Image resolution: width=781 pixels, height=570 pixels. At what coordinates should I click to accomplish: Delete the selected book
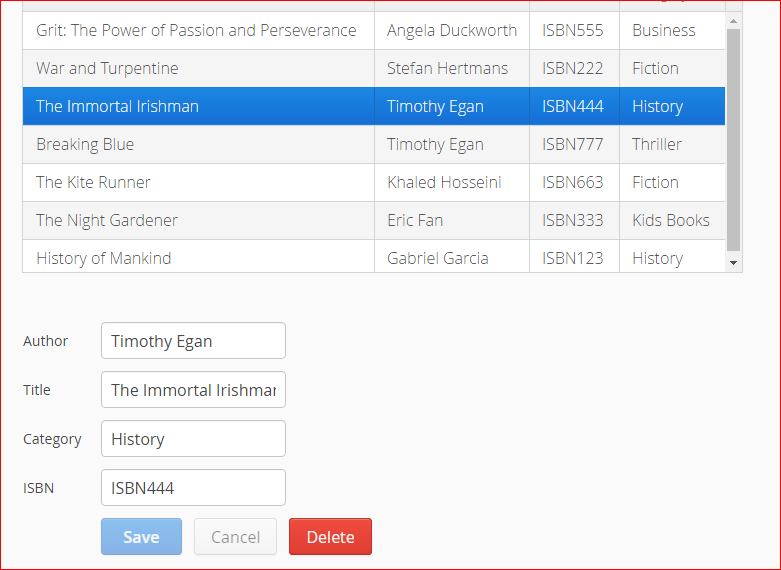click(330, 537)
